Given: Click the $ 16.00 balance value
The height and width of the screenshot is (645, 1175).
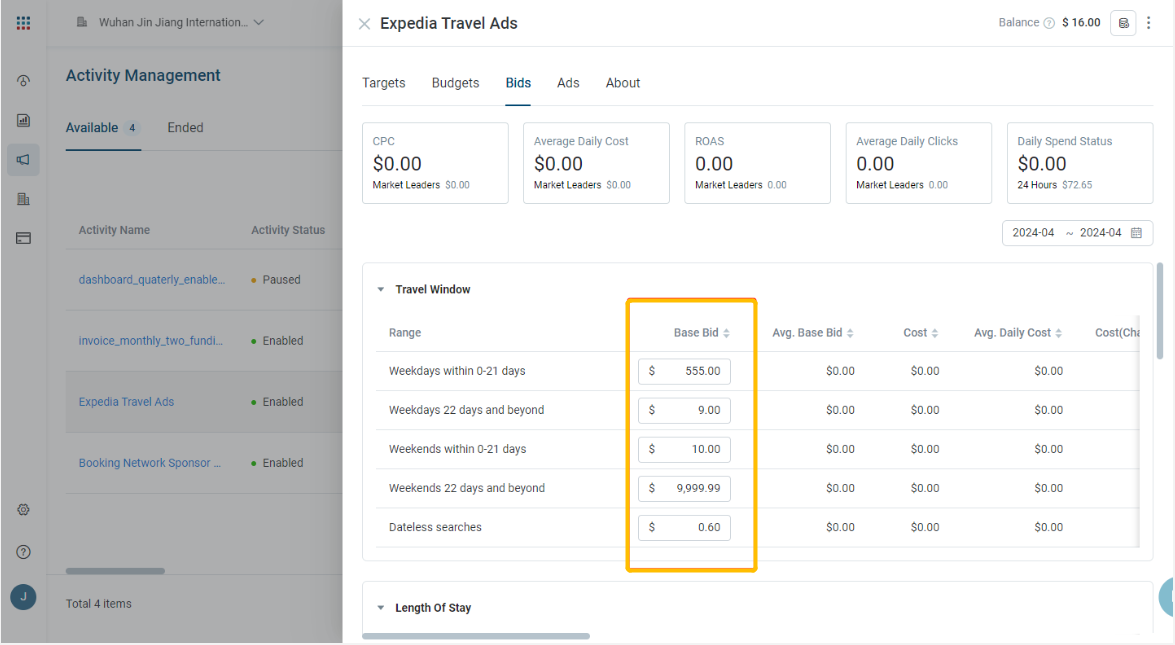Looking at the screenshot, I should click(x=1081, y=22).
